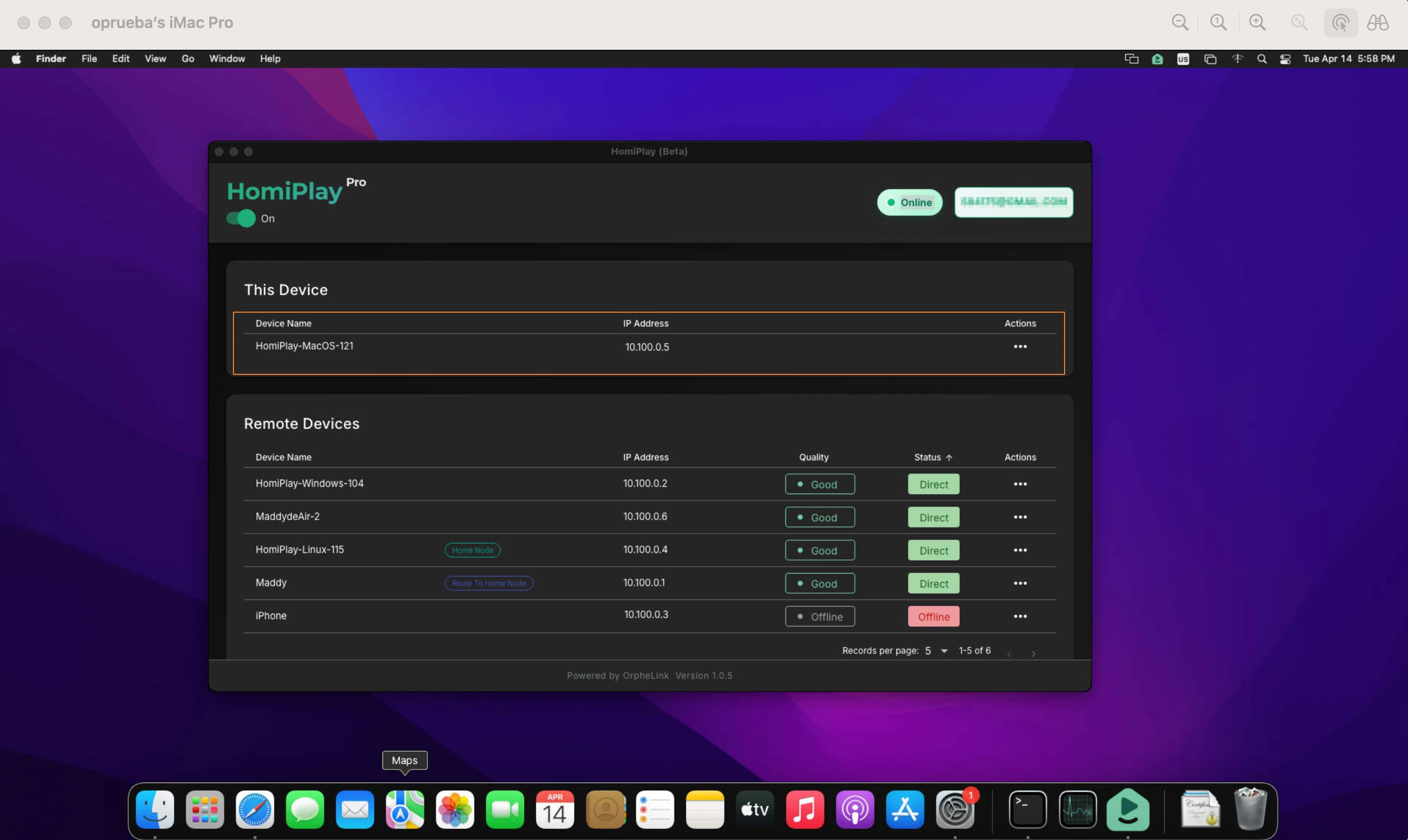Image resolution: width=1408 pixels, height=840 pixels.
Task: Open Mail from the Dock
Action: pyautogui.click(x=355, y=809)
